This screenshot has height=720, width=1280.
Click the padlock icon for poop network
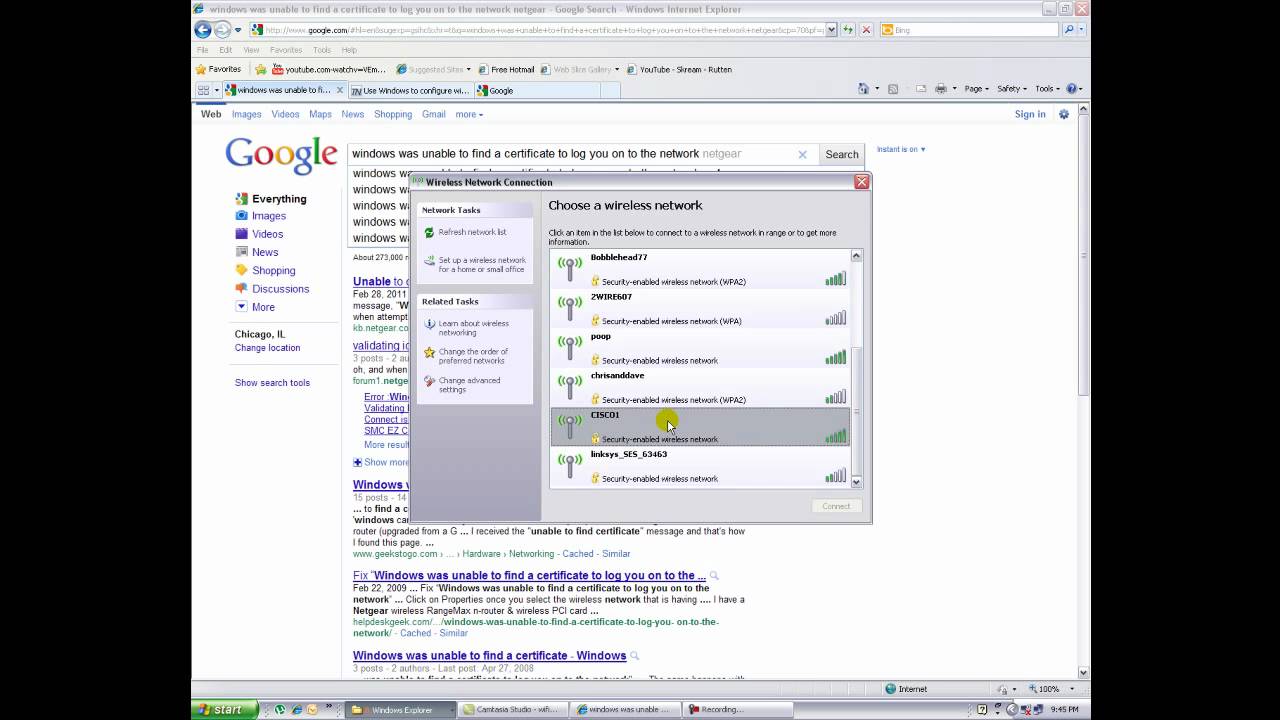tap(595, 360)
